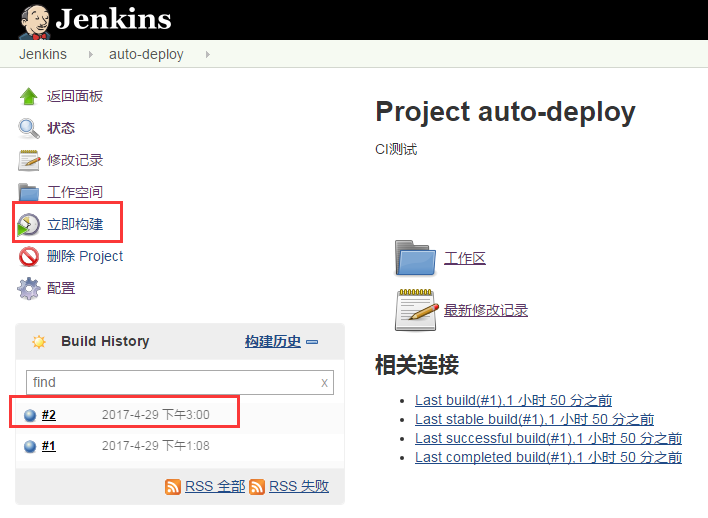Click the 相关连接 heading

tap(417, 364)
